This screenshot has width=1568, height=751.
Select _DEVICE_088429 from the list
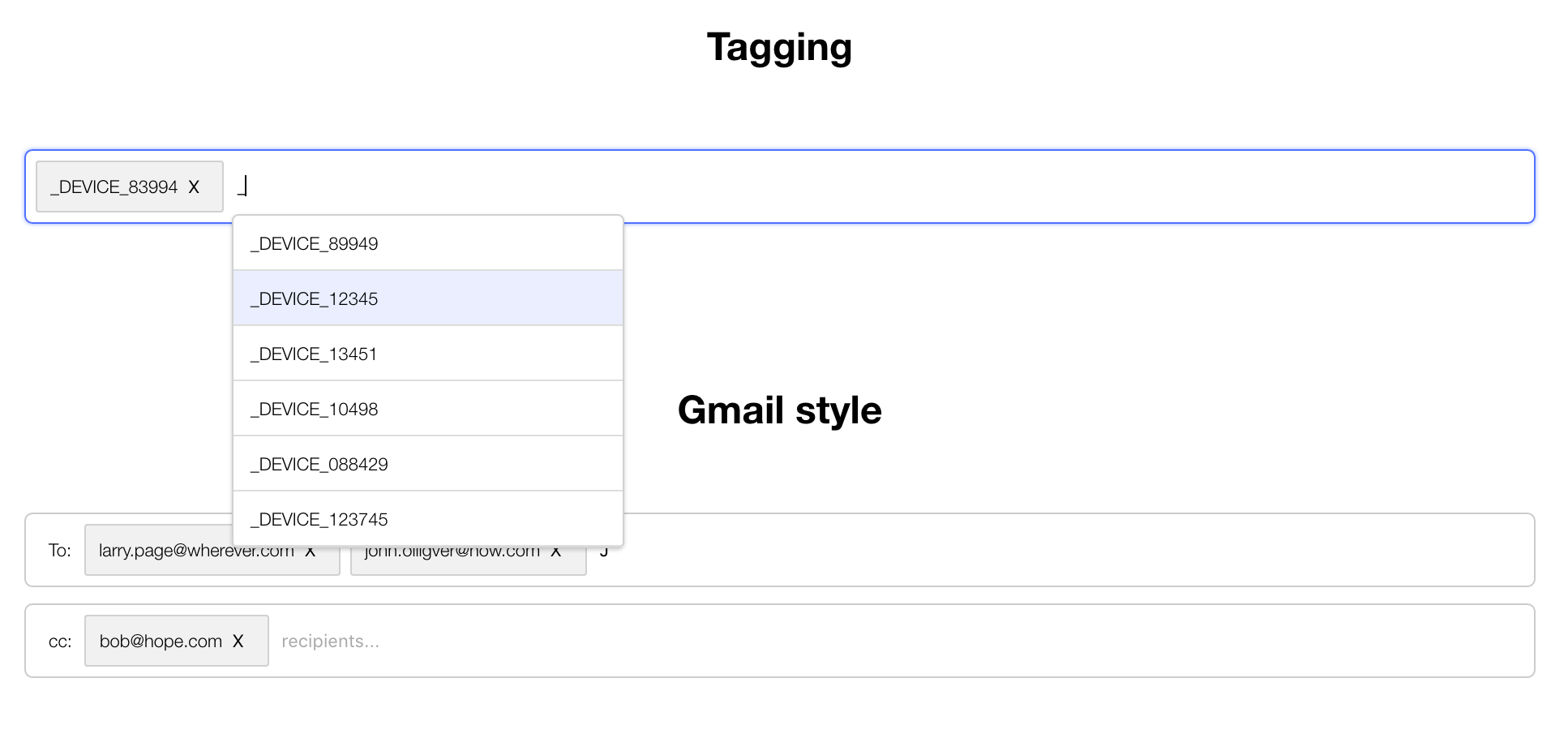319,463
